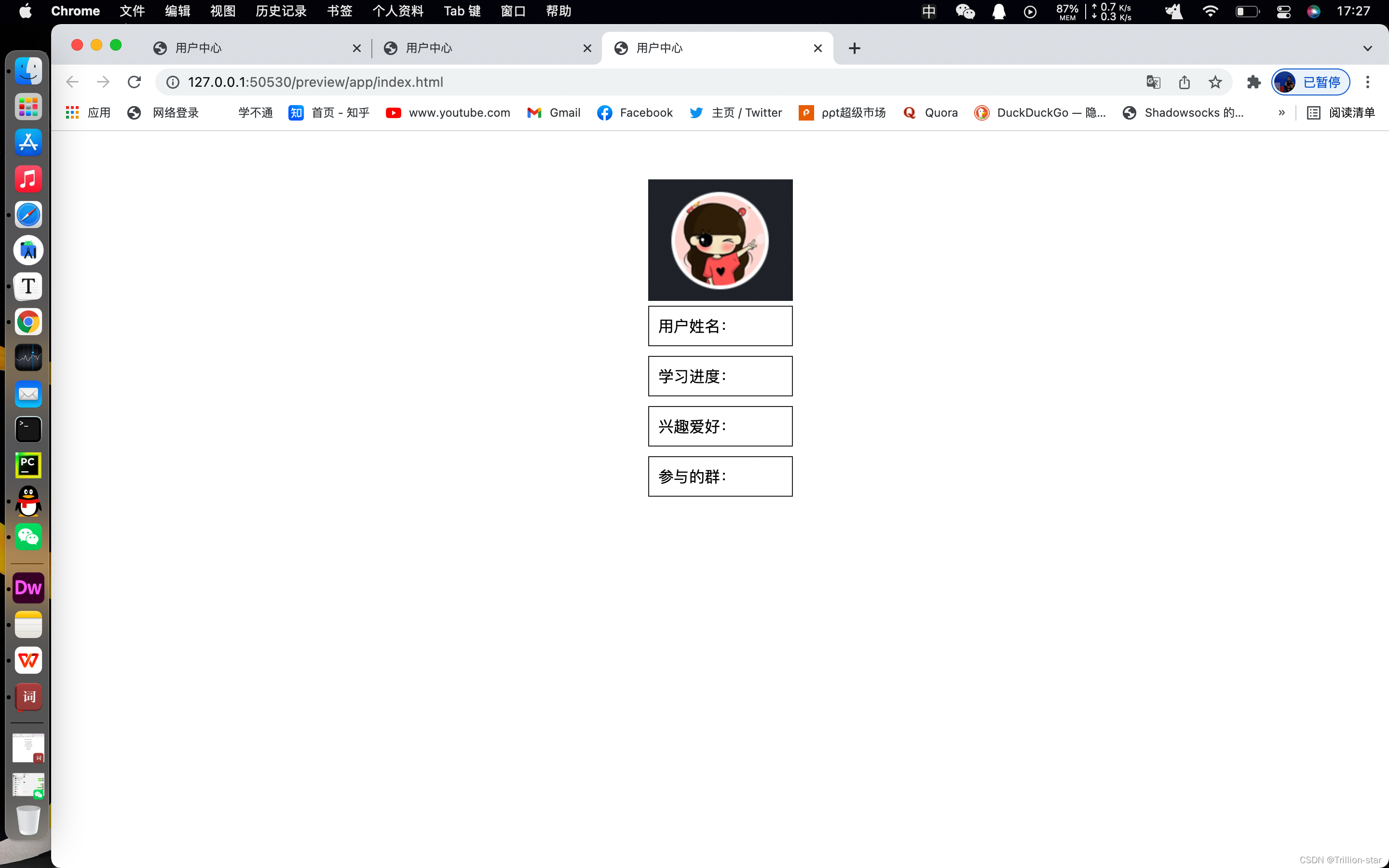Select the 兴趣爱好 input field

tap(720, 426)
